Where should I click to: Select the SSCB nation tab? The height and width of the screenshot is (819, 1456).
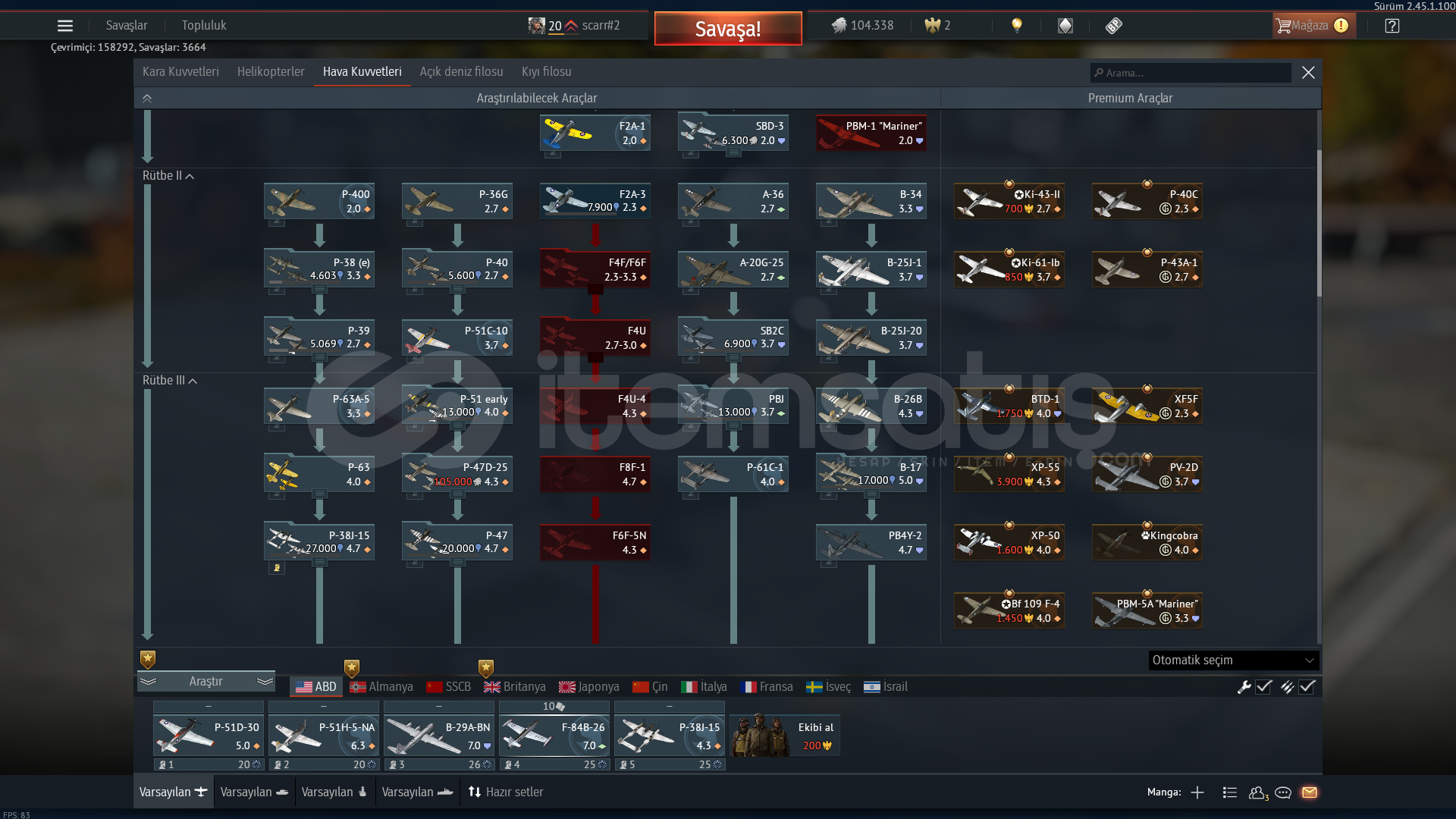click(448, 687)
